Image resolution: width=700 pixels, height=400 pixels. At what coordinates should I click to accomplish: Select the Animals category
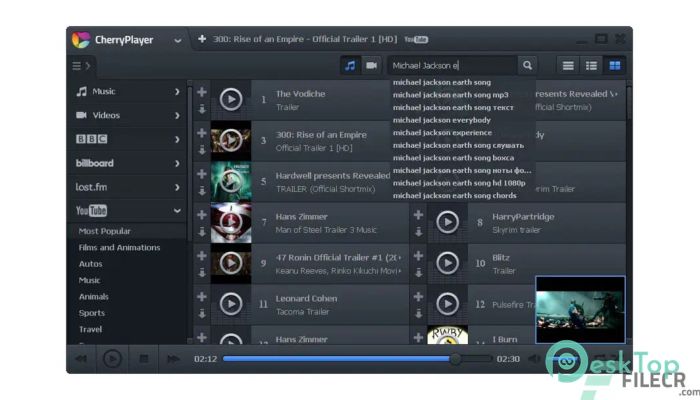(94, 296)
